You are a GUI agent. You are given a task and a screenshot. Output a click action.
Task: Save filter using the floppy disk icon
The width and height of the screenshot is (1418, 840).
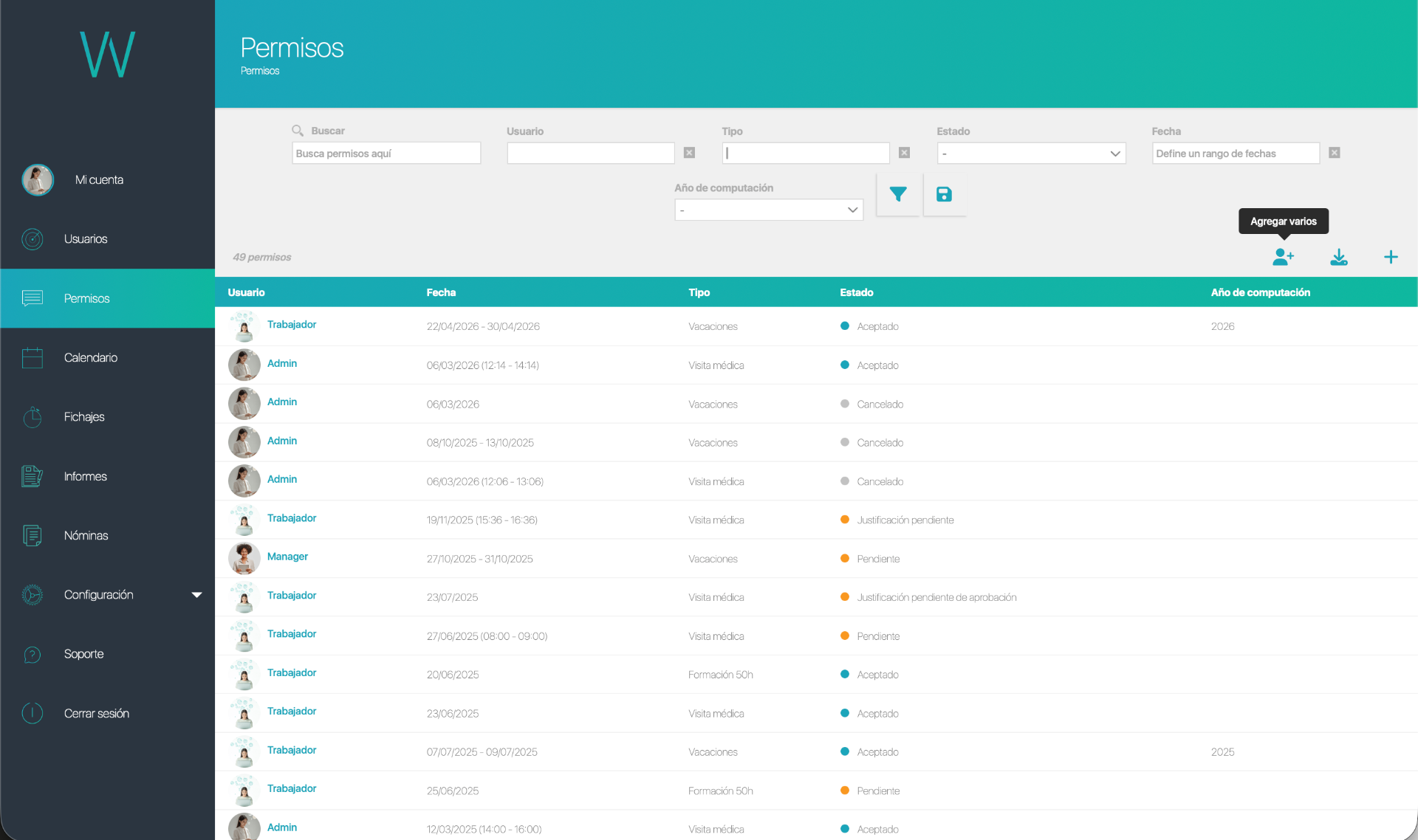point(944,194)
